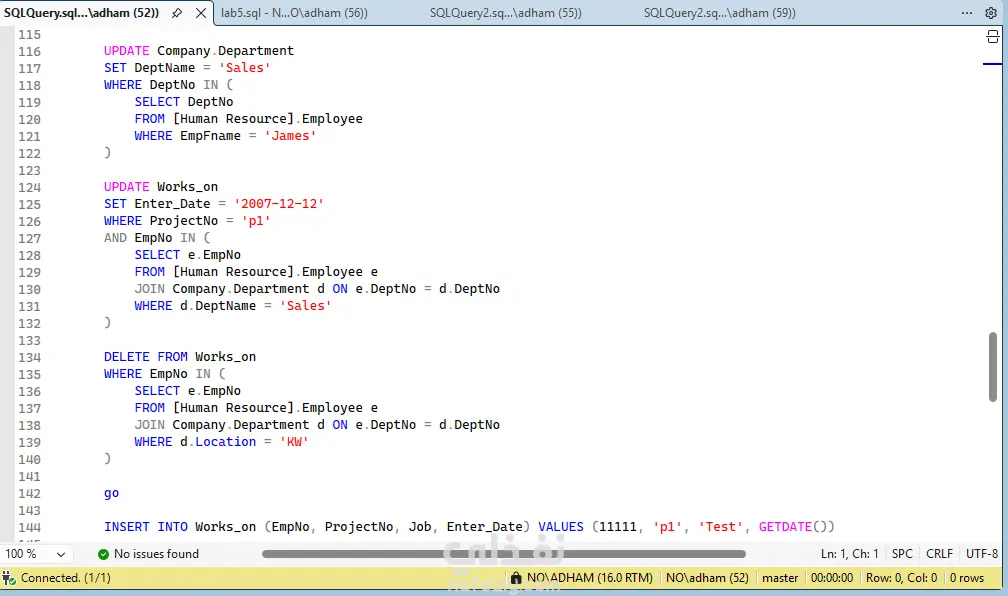Click the NO\adham (52) login entry
Image resolution: width=1008 pixels, height=596 pixels.
[707, 578]
